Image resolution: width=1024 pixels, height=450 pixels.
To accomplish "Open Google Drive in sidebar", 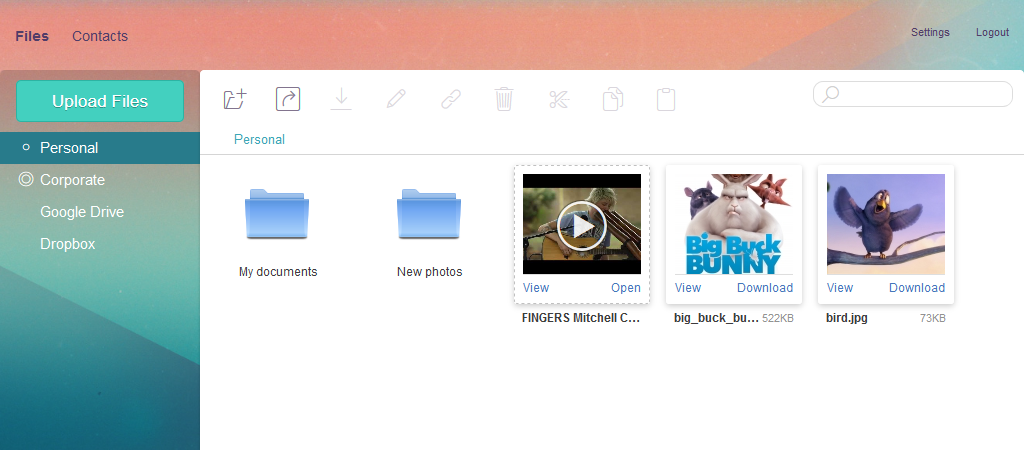I will [82, 212].
